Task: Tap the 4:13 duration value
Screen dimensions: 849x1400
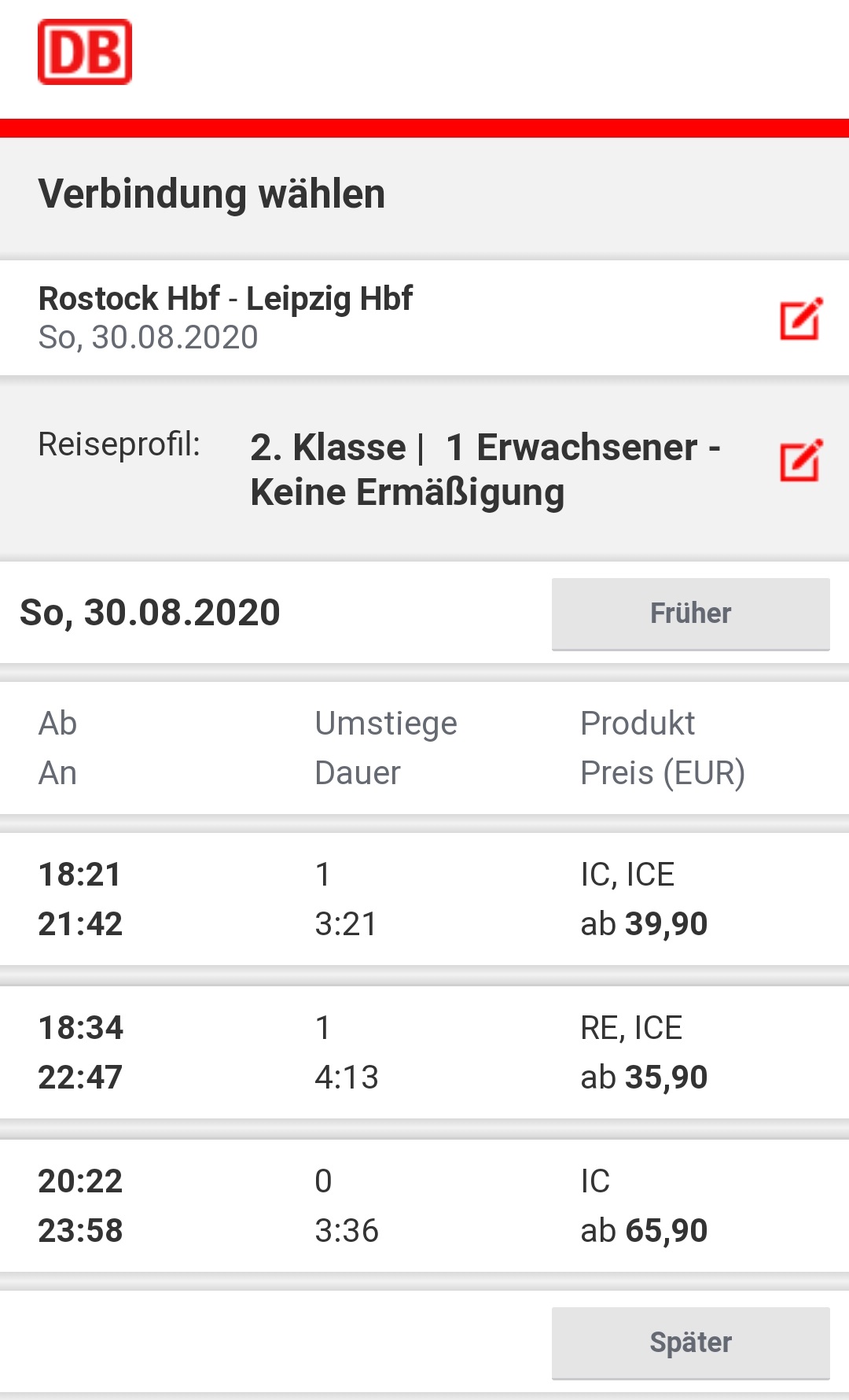Action: click(x=346, y=1078)
